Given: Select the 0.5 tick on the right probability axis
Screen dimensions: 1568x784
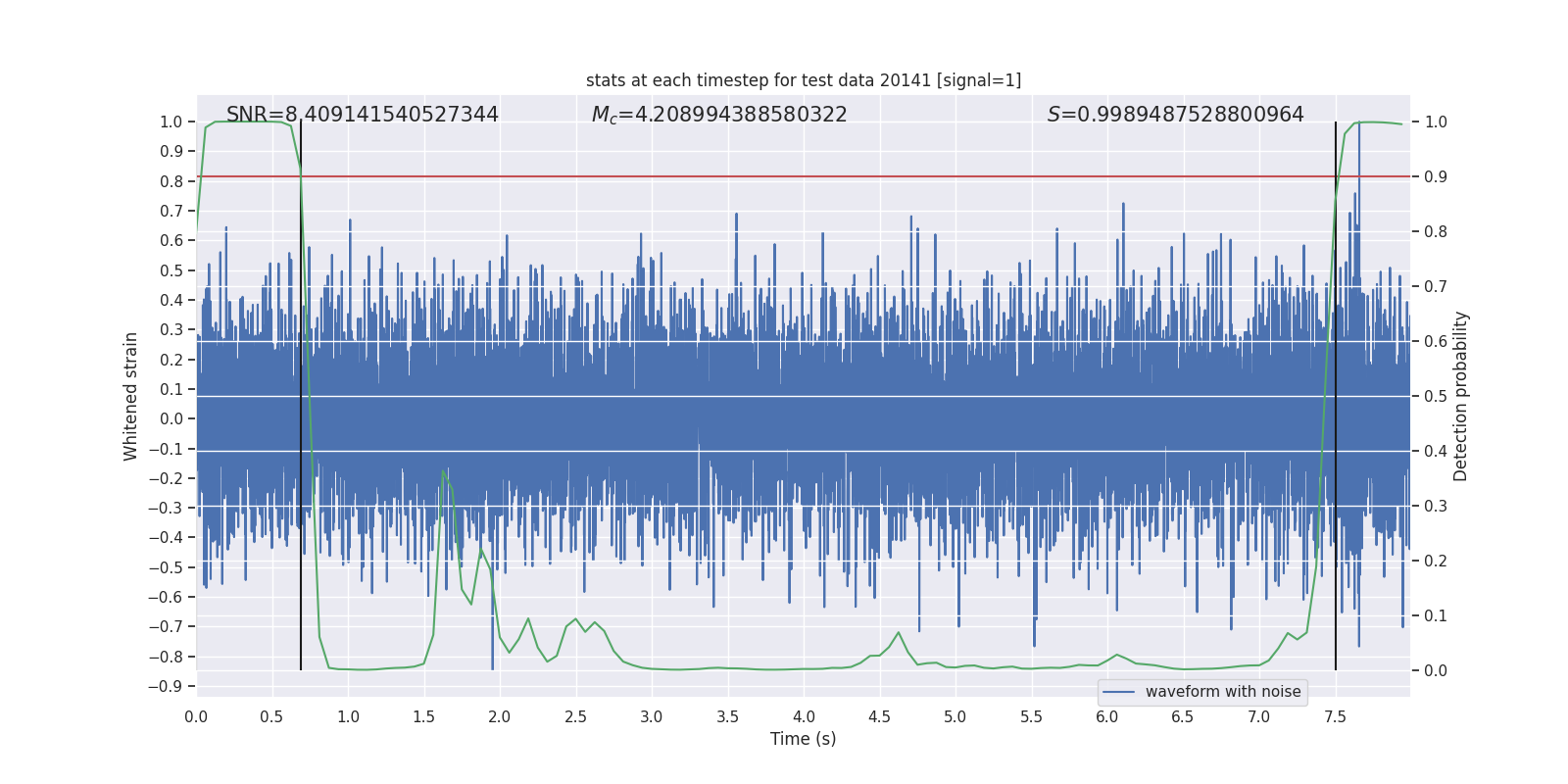Looking at the screenshot, I should click(x=1436, y=397).
